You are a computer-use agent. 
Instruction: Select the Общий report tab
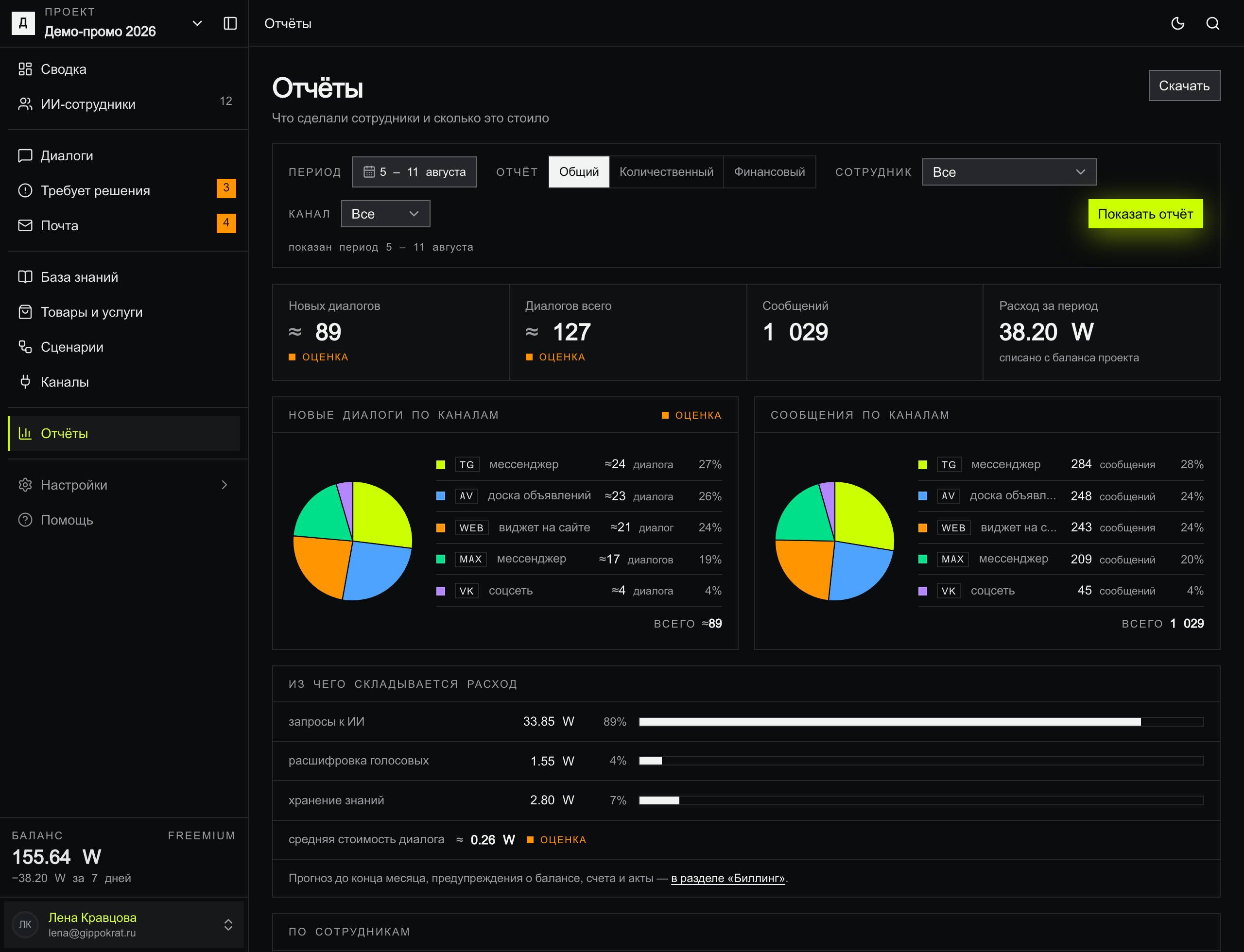click(579, 172)
